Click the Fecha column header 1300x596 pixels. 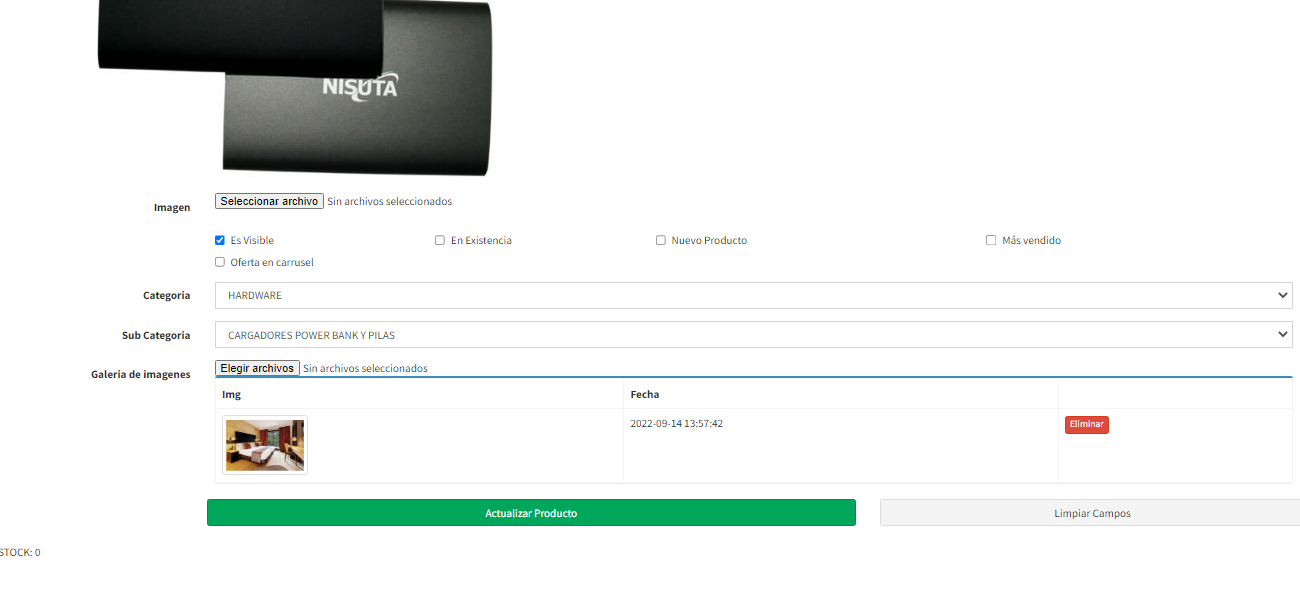pyautogui.click(x=645, y=395)
